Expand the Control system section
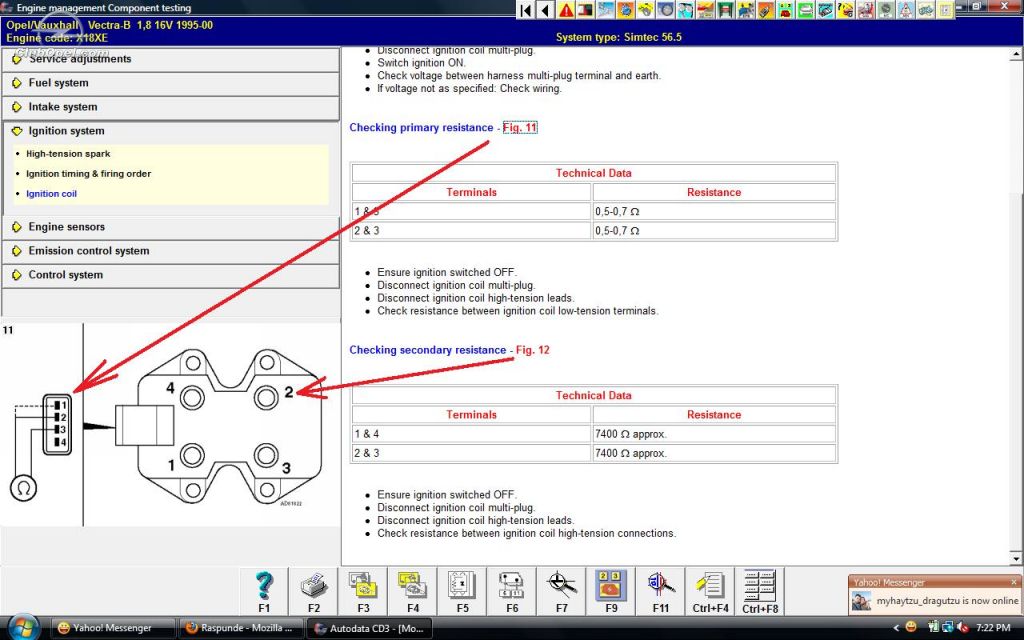Viewport: 1024px width, 640px height. pos(170,275)
